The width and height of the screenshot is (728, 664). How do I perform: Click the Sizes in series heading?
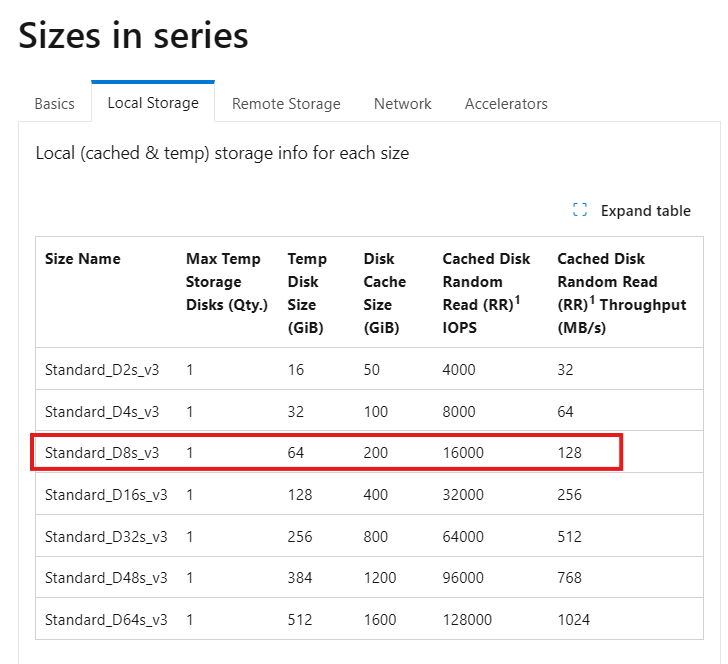133,36
